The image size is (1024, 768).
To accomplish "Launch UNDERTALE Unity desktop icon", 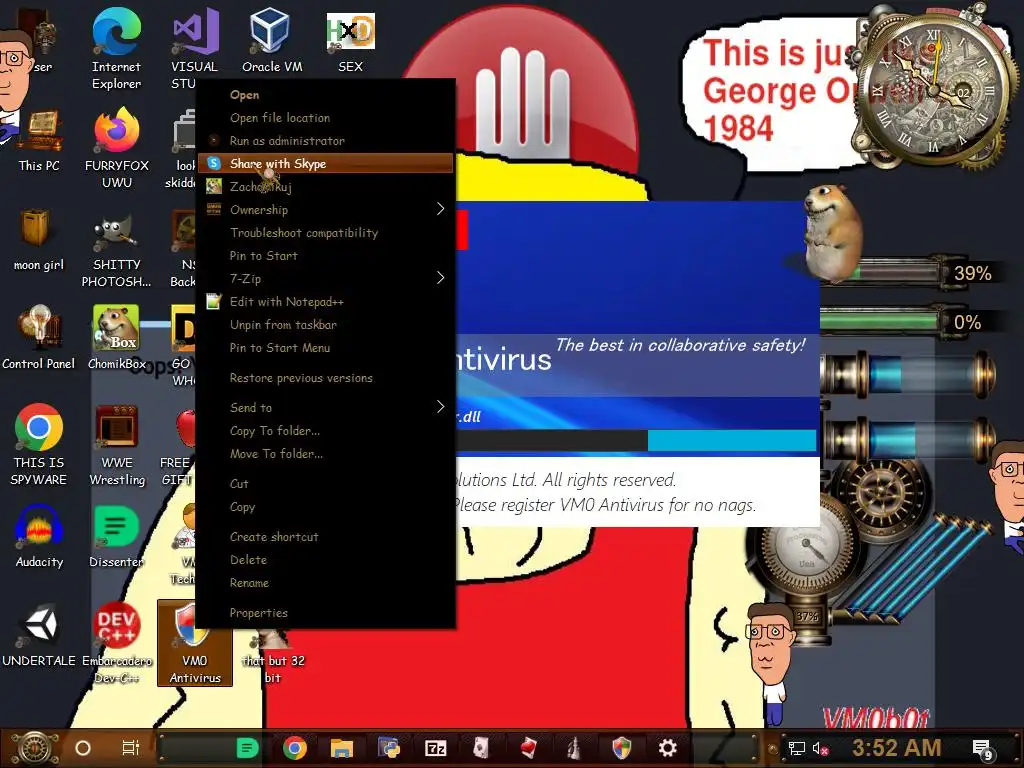I will tap(39, 635).
